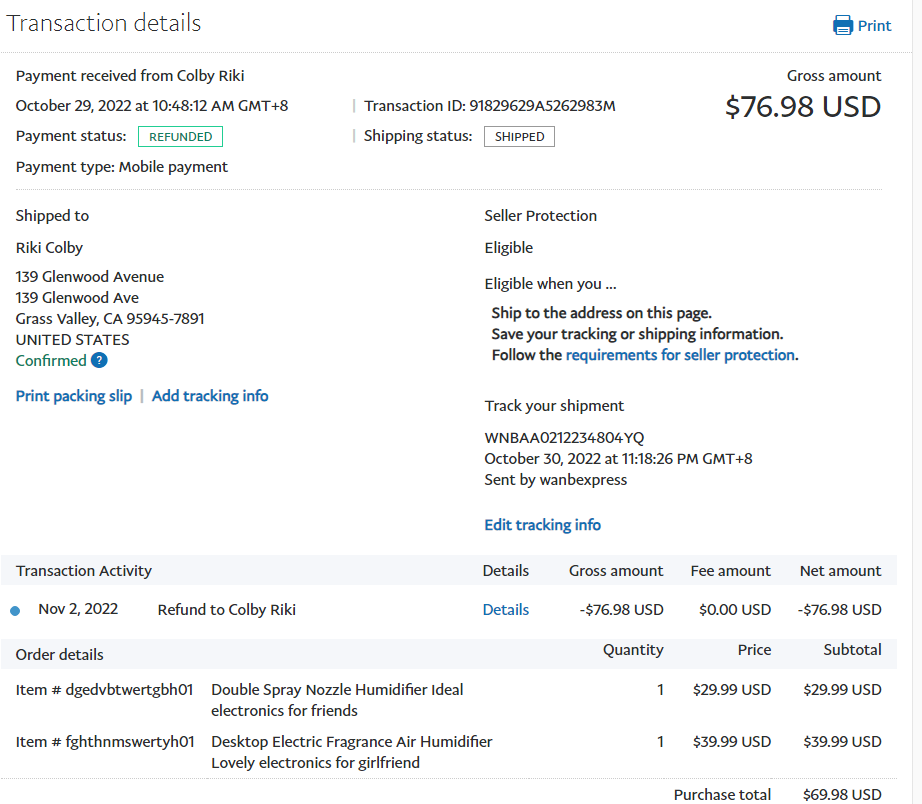922x804 pixels.
Task: Click the transaction ID 91829629A5262983M
Action: click(542, 106)
